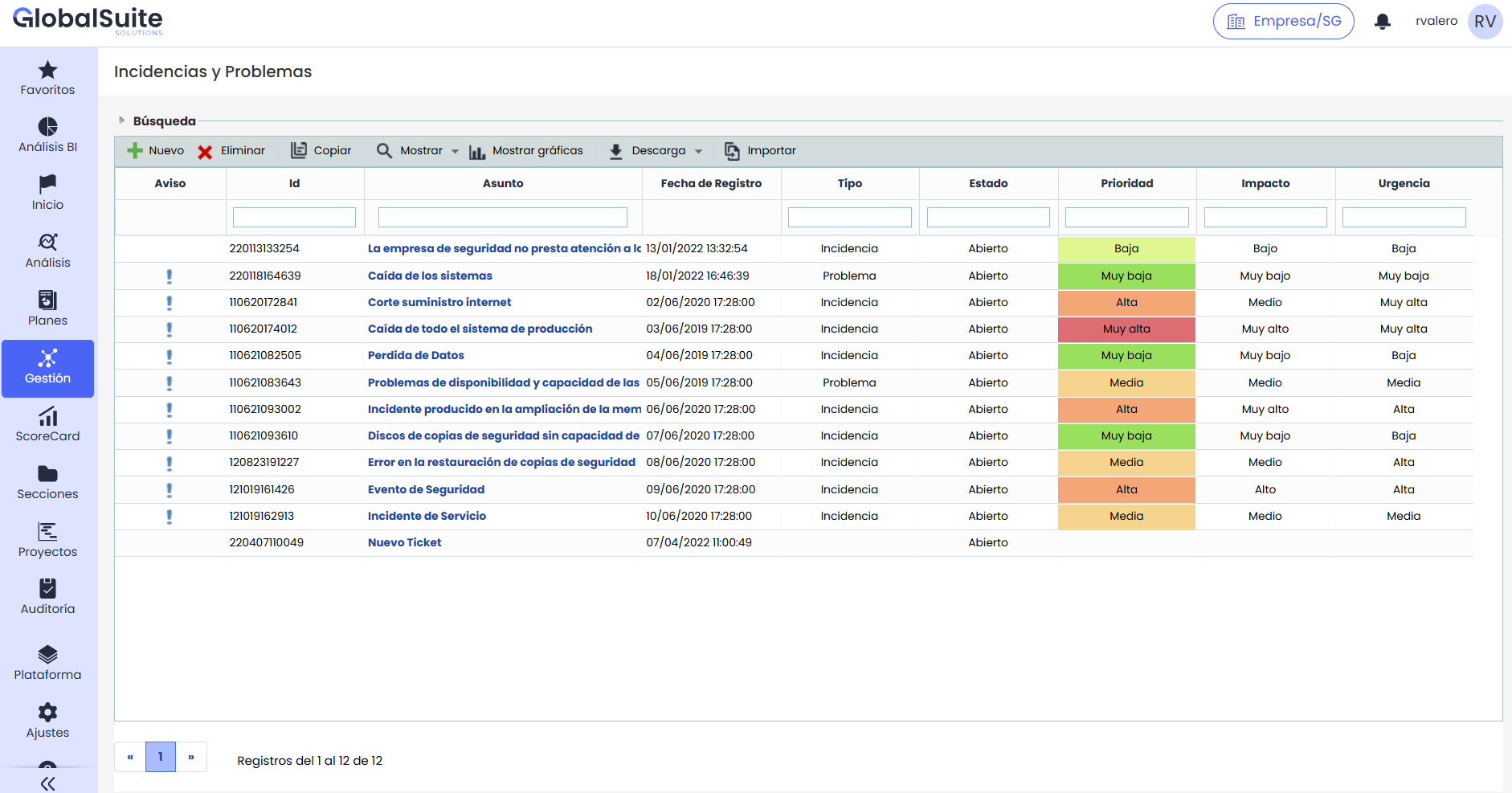Sort by Fecha de Registro header
The image size is (1512, 793).
[x=711, y=183]
